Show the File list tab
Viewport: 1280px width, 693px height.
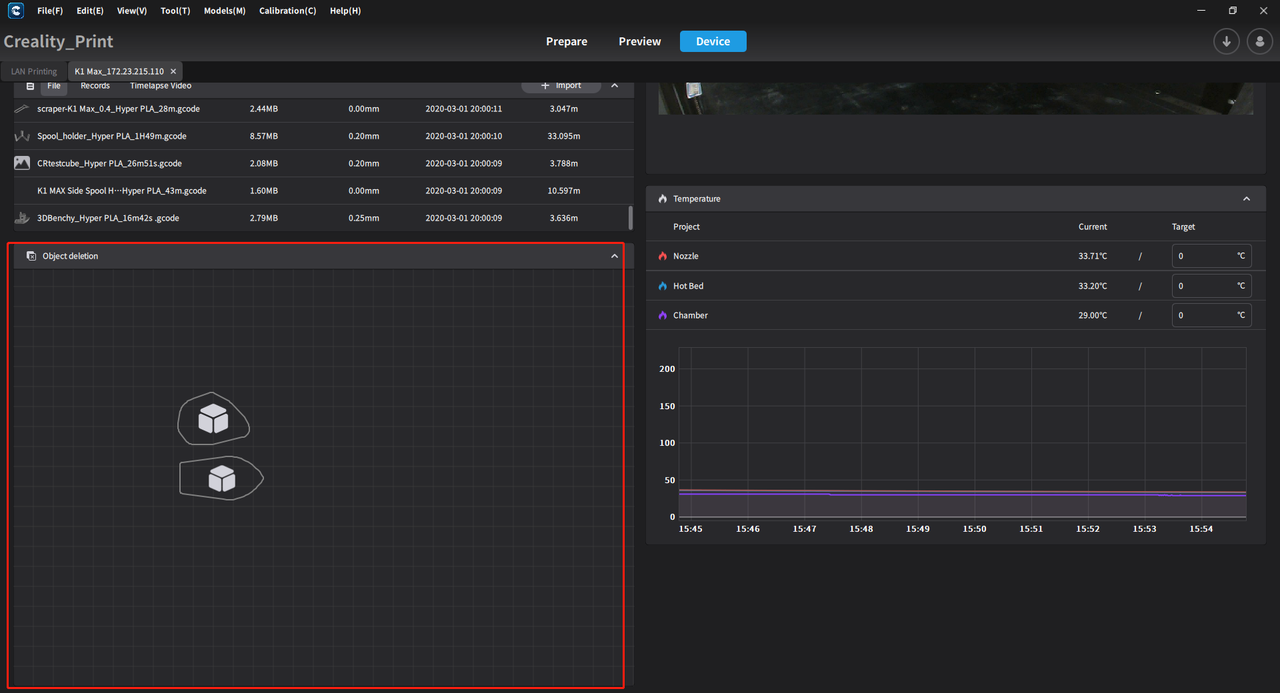coord(54,86)
